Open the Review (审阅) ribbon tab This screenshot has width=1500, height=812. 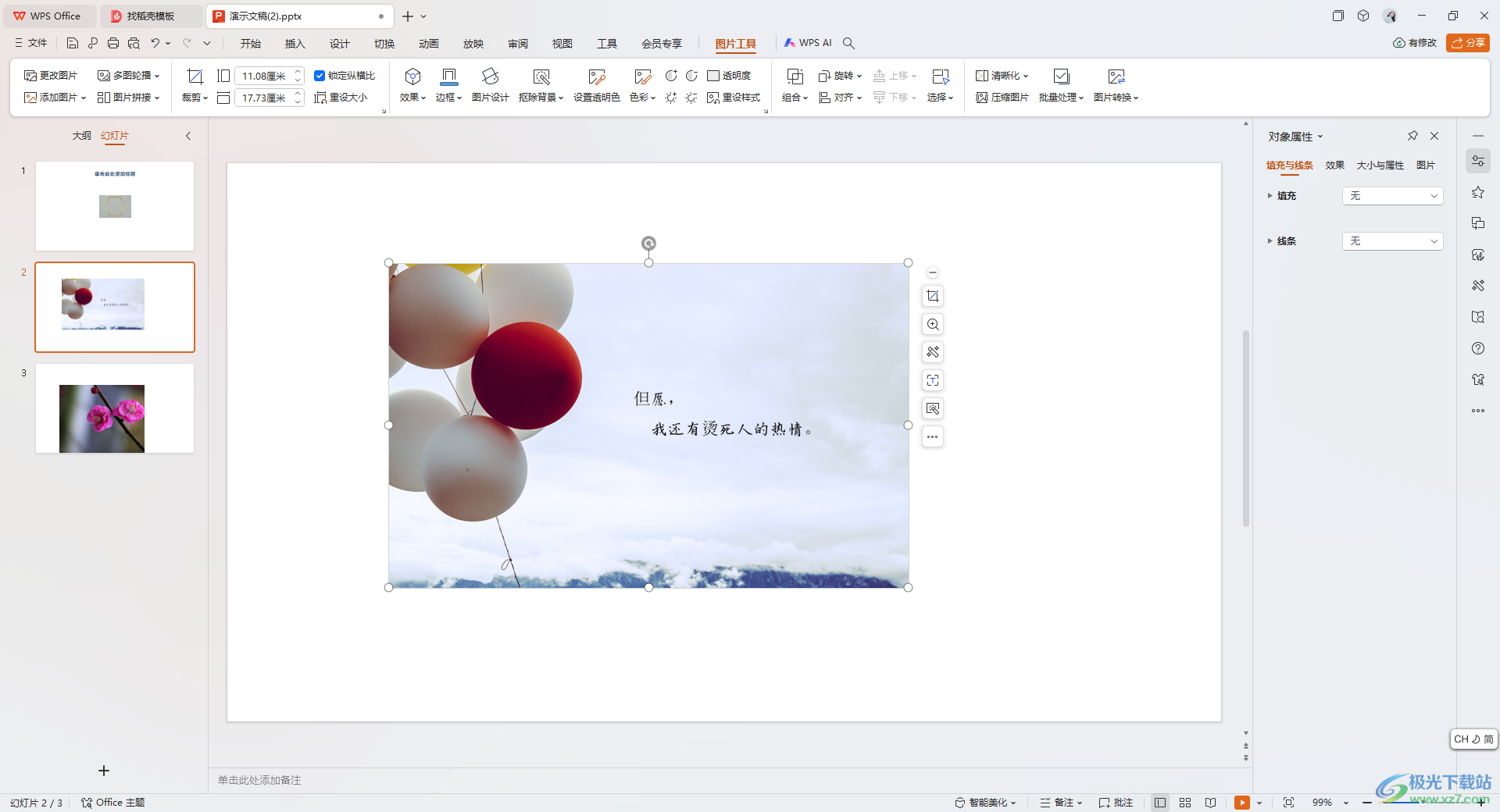click(517, 44)
